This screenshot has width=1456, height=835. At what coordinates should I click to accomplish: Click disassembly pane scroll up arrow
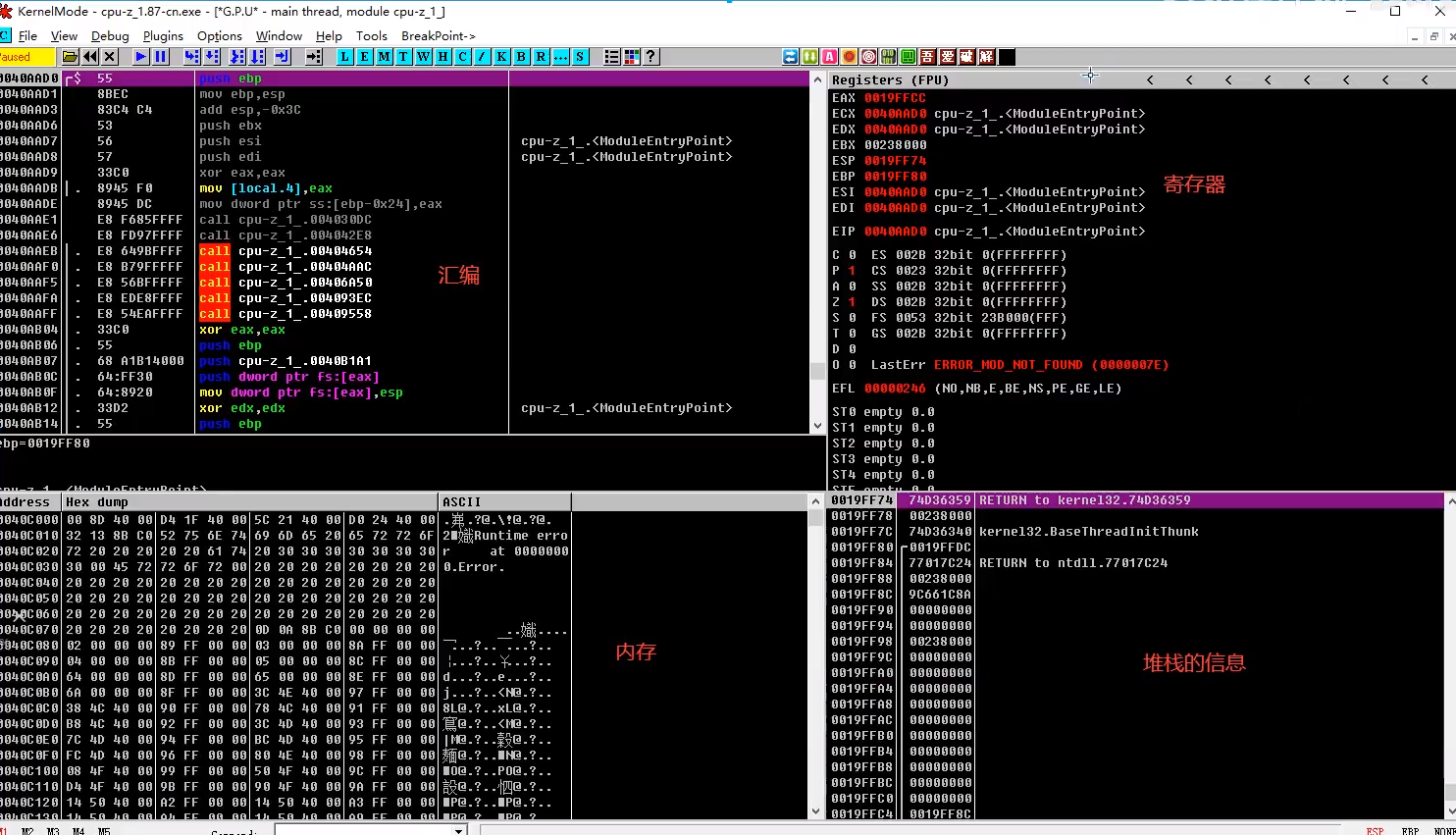point(817,79)
